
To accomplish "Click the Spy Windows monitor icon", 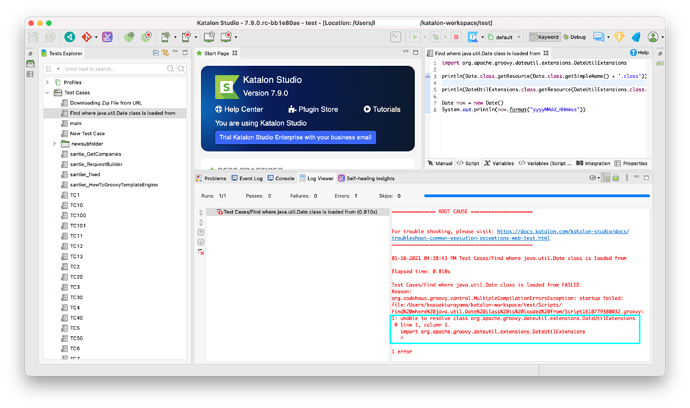I will 209,37.
